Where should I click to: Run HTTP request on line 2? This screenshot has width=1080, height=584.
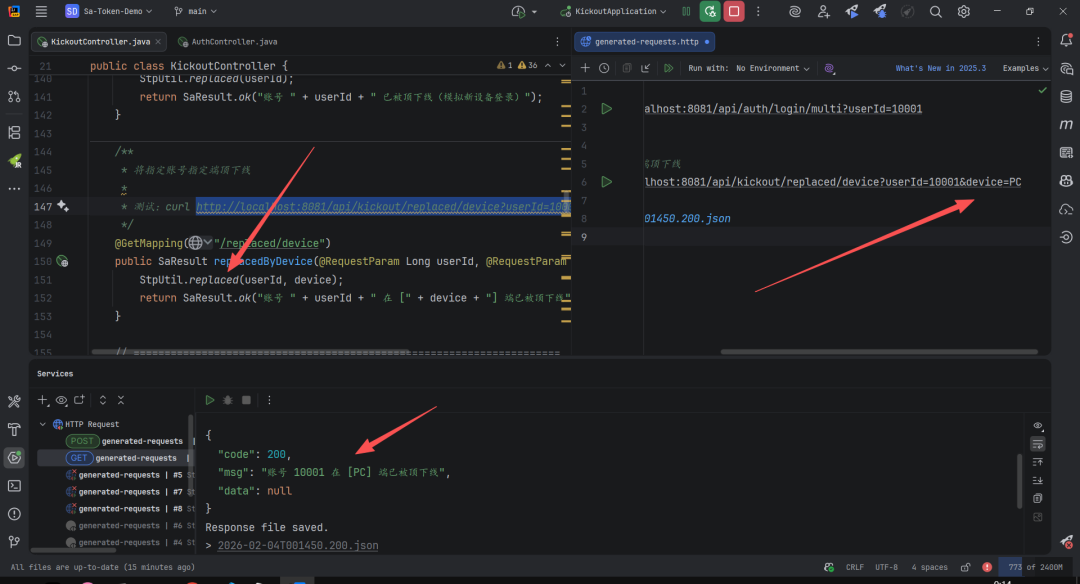click(607, 109)
